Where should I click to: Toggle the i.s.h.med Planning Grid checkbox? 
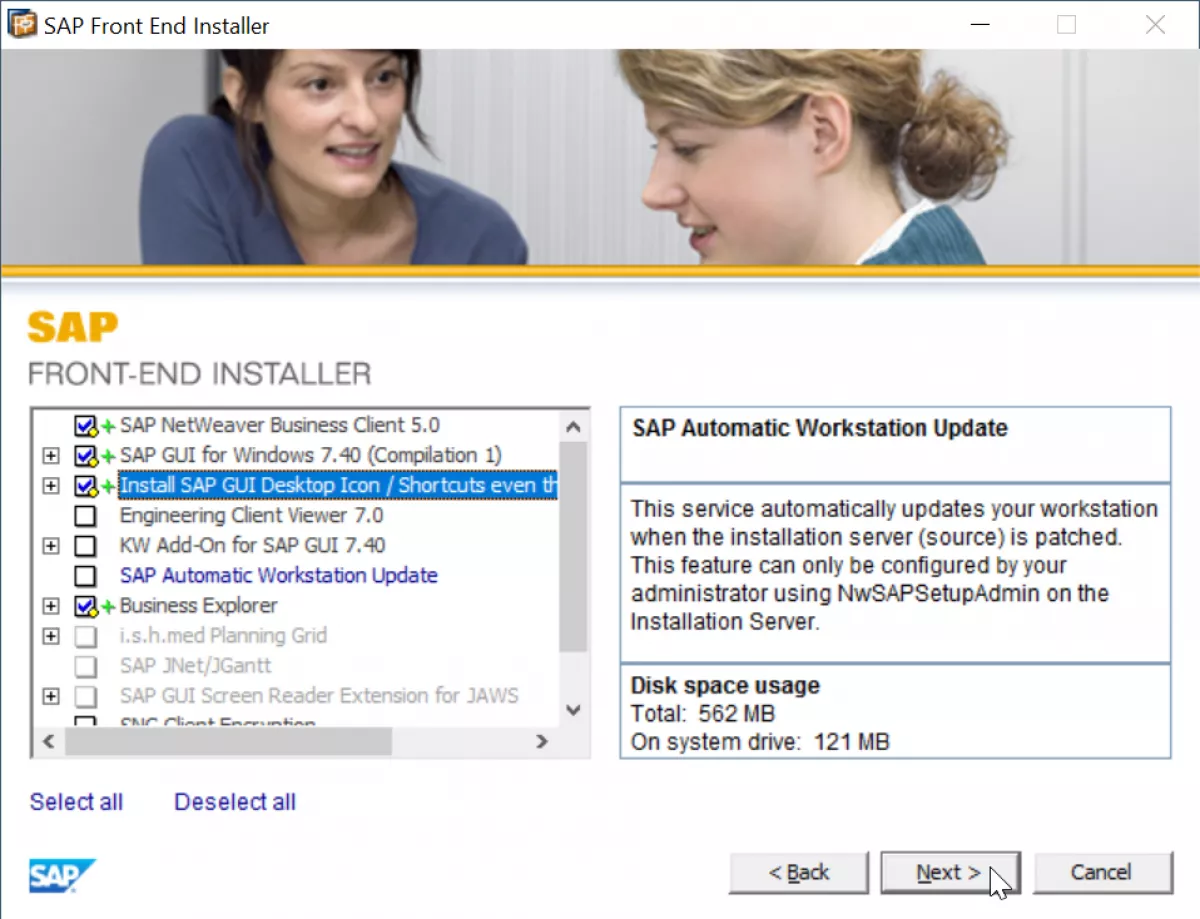(85, 636)
